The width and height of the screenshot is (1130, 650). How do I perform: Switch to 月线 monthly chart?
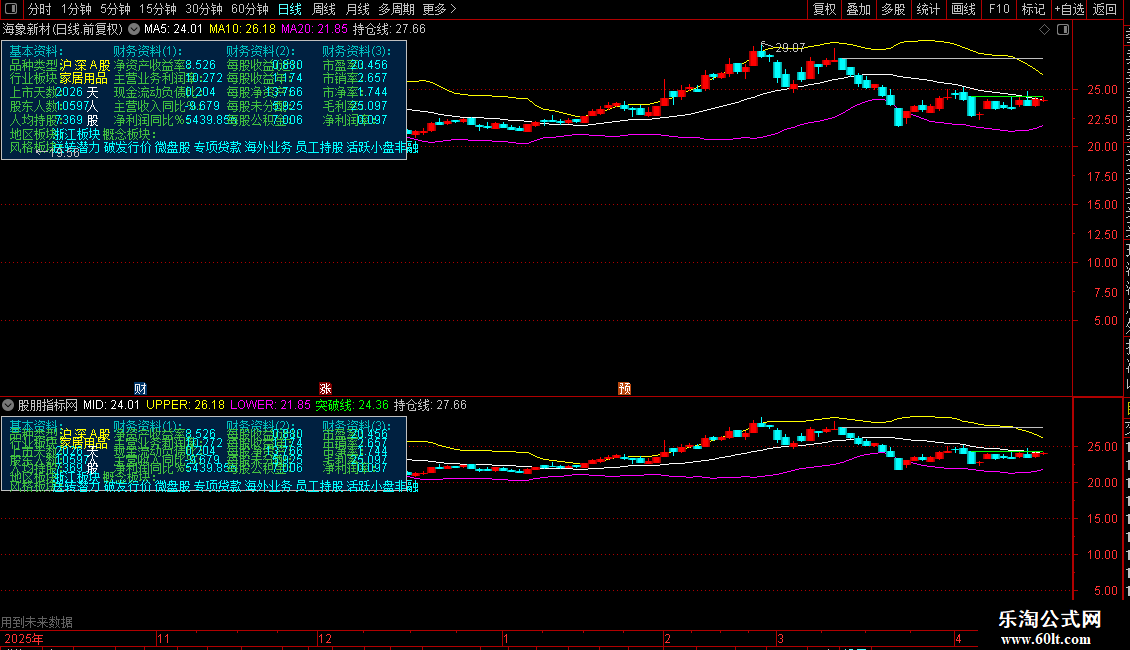tap(357, 9)
